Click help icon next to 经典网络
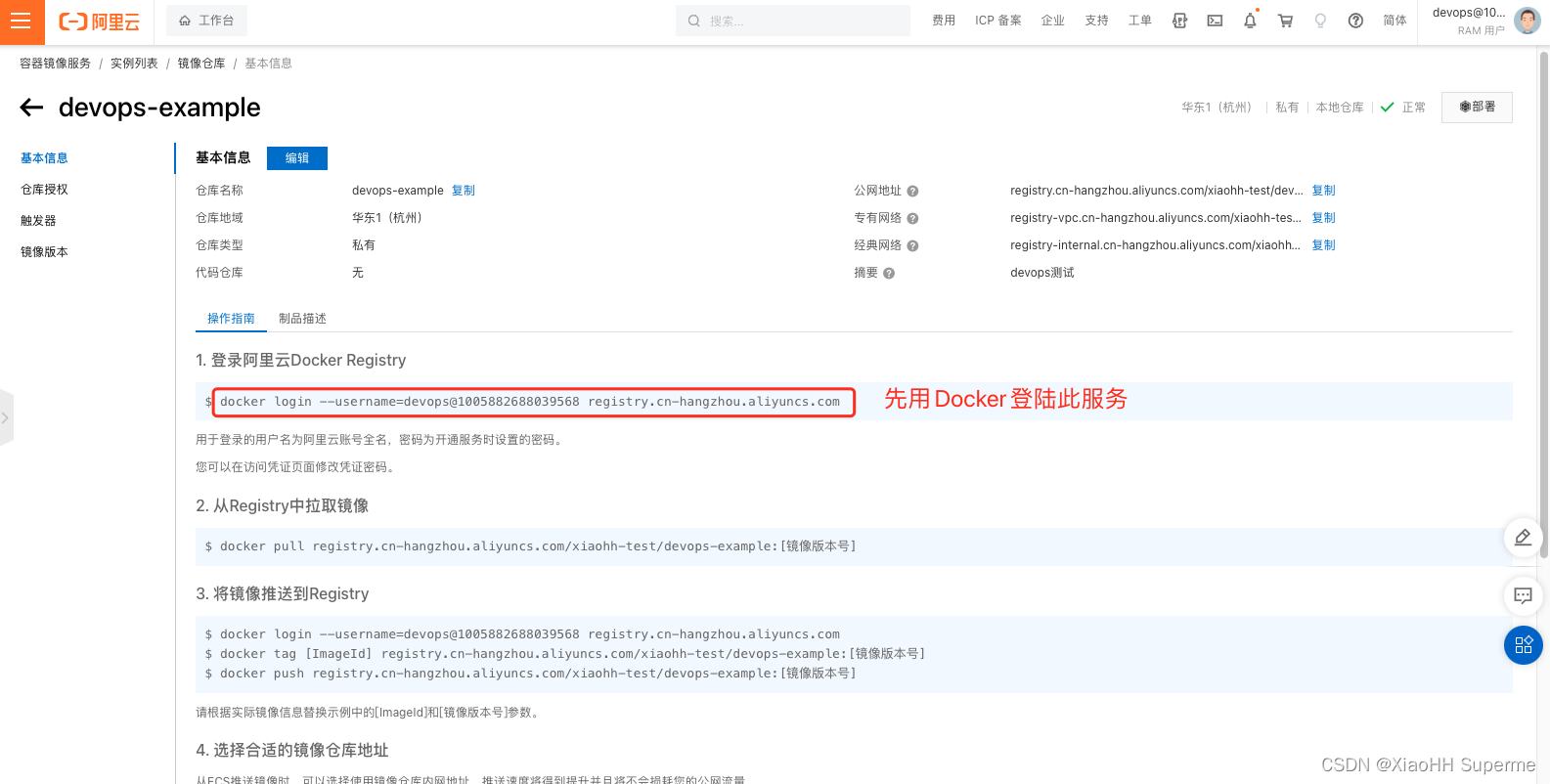 click(x=912, y=246)
